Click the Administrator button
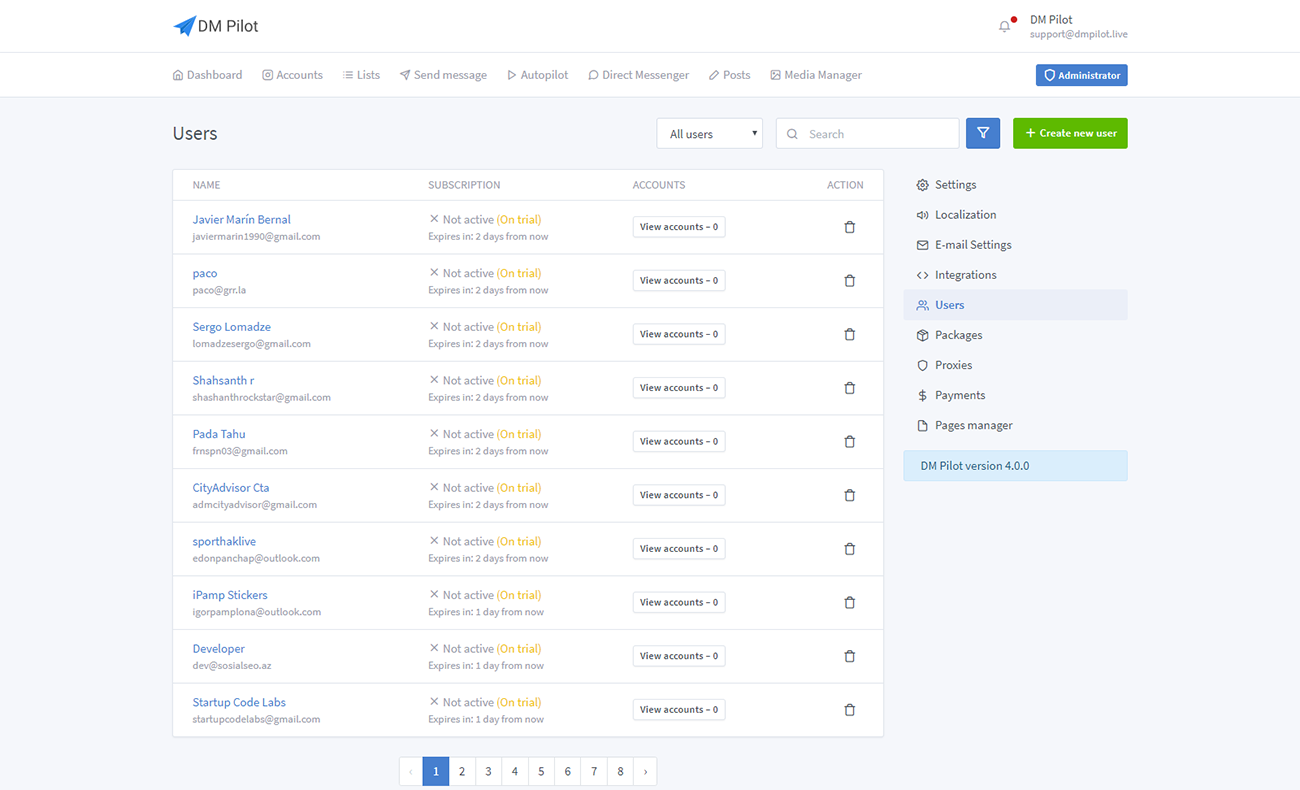 tap(1081, 75)
